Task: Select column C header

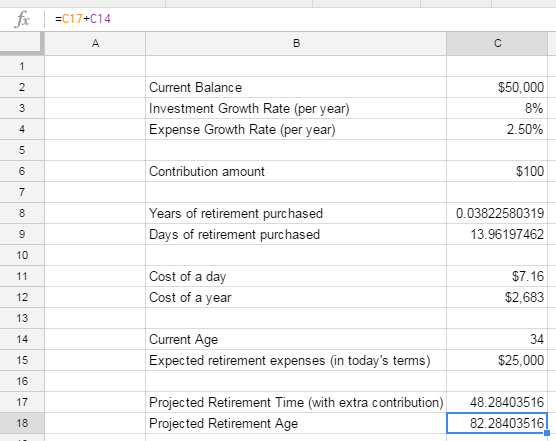Action: (x=497, y=43)
